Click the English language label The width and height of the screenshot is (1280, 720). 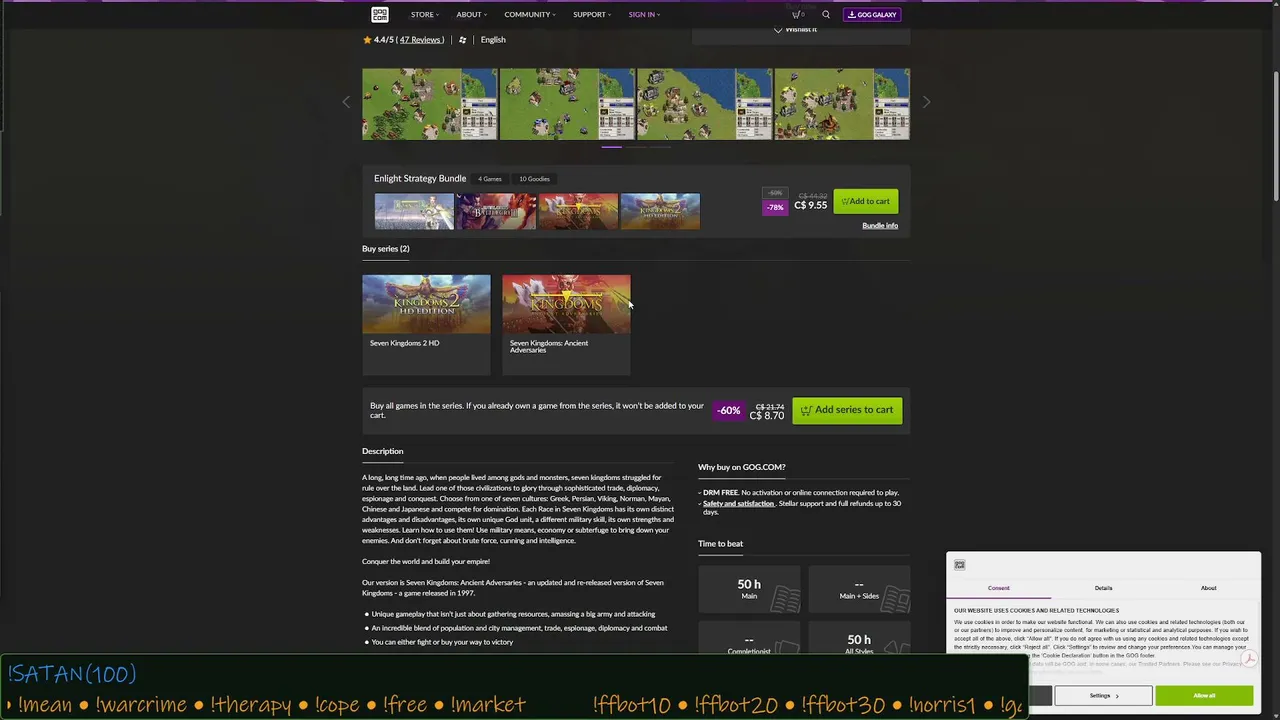pyautogui.click(x=493, y=40)
